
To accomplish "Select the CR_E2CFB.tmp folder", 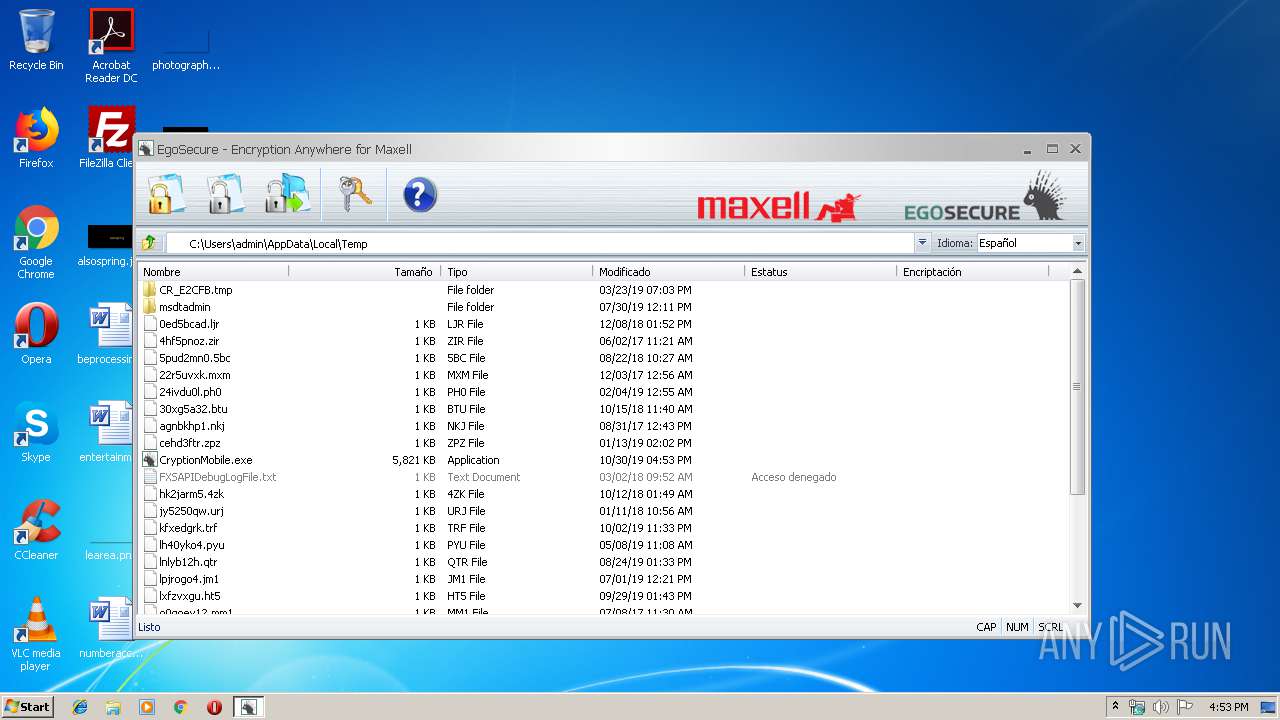I will coord(195,290).
